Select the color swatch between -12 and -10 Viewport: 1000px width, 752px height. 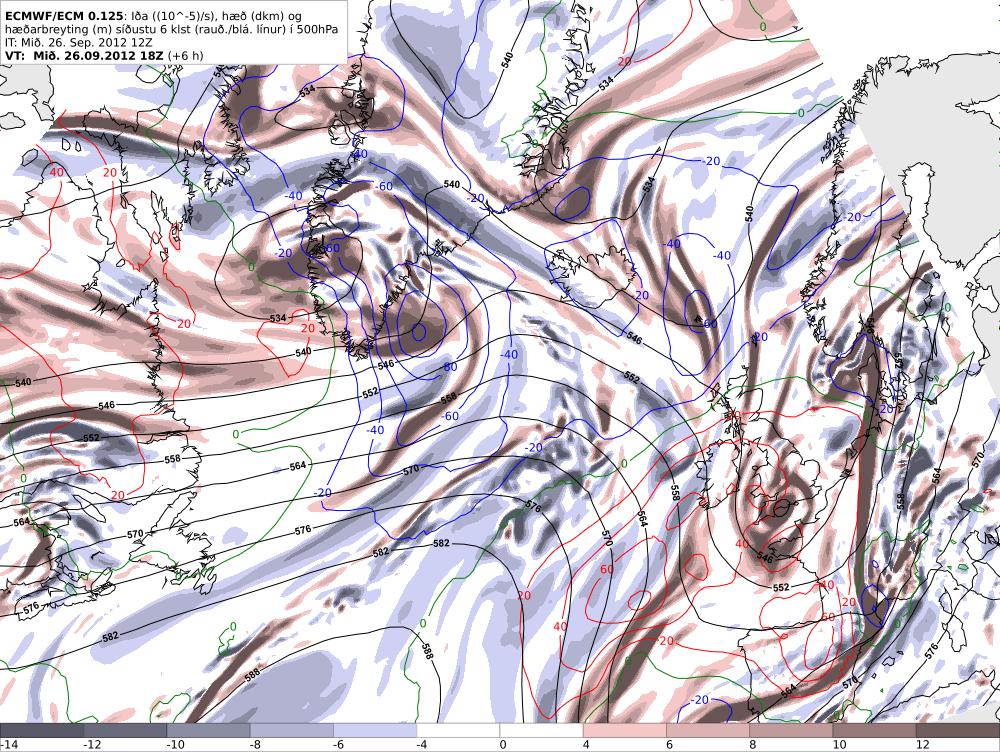coord(125,730)
